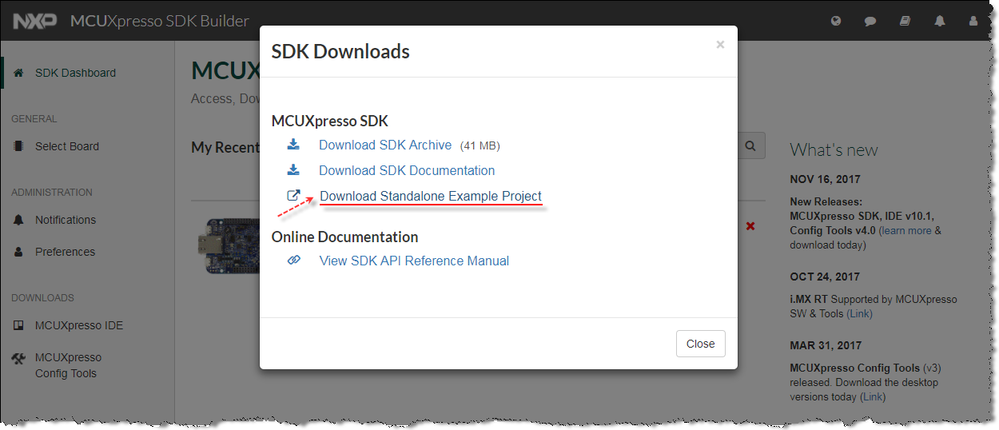999x430 pixels.
Task: Click the external-link icon beside Standalone Example
Action: (x=294, y=196)
